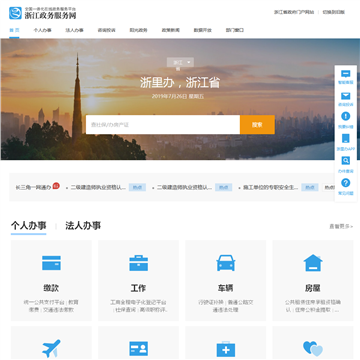Open the 缴款 card title

coord(51,288)
